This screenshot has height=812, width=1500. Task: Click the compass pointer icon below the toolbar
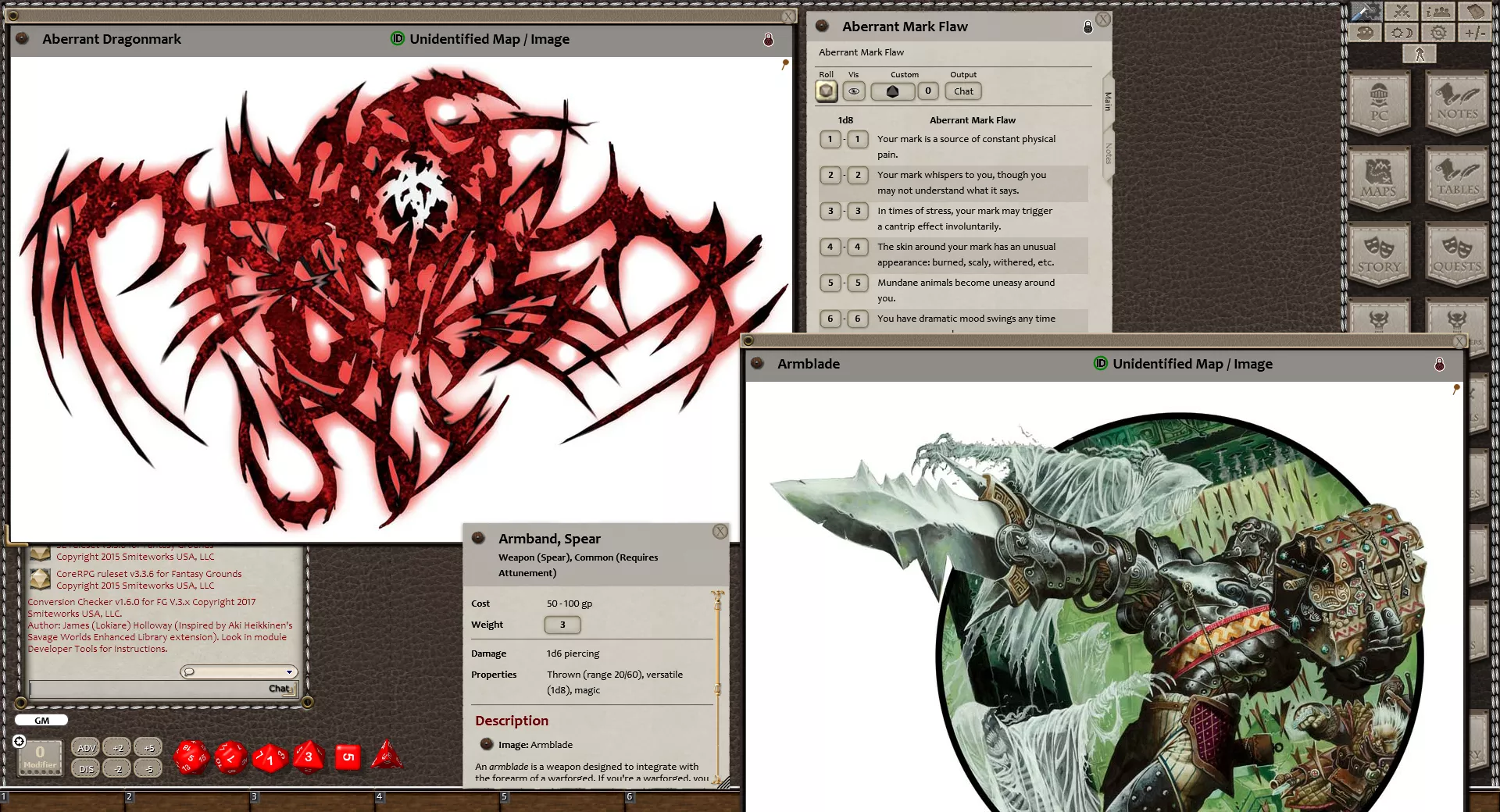click(x=1420, y=54)
